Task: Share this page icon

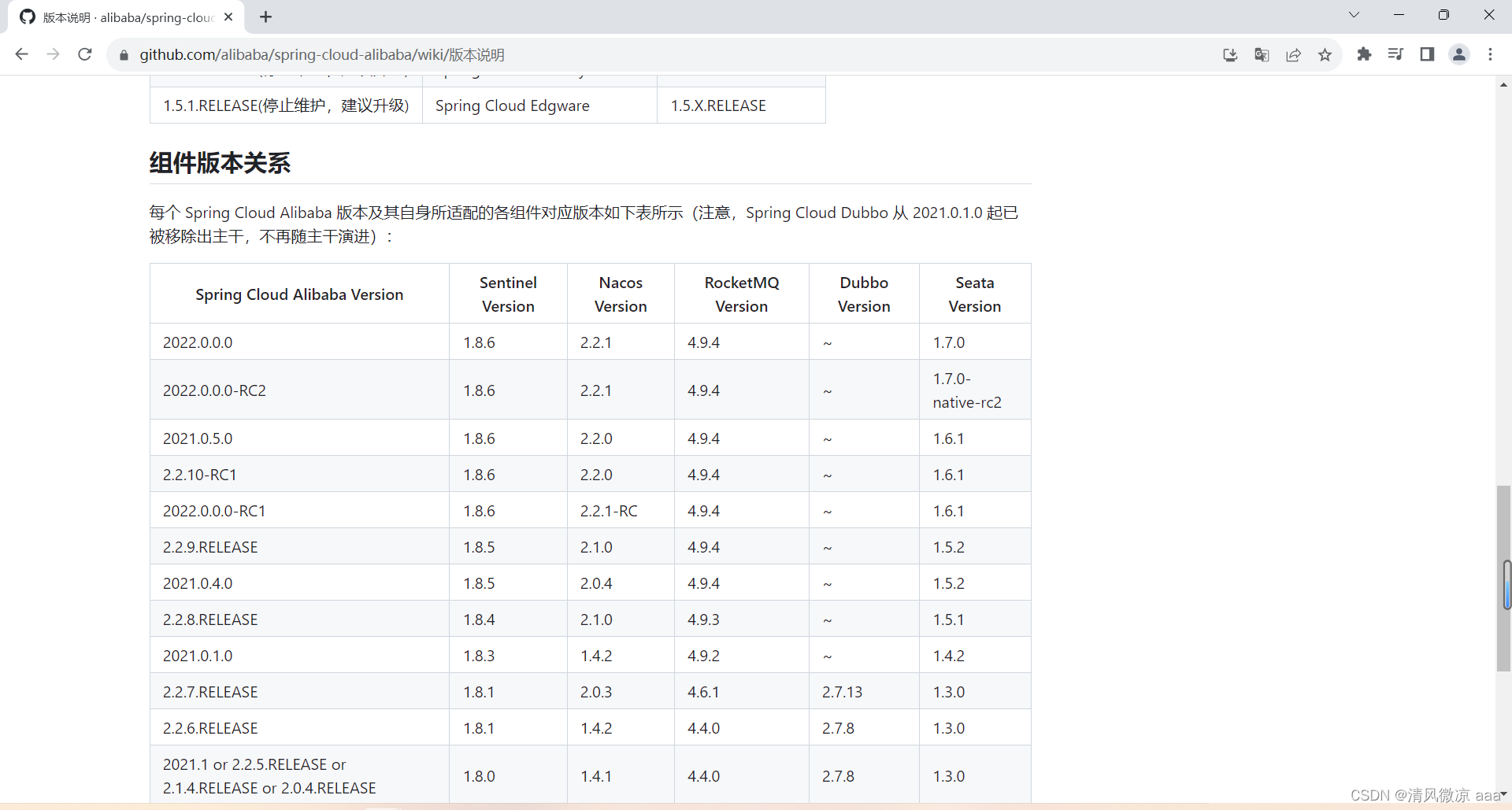Action: [x=1293, y=54]
